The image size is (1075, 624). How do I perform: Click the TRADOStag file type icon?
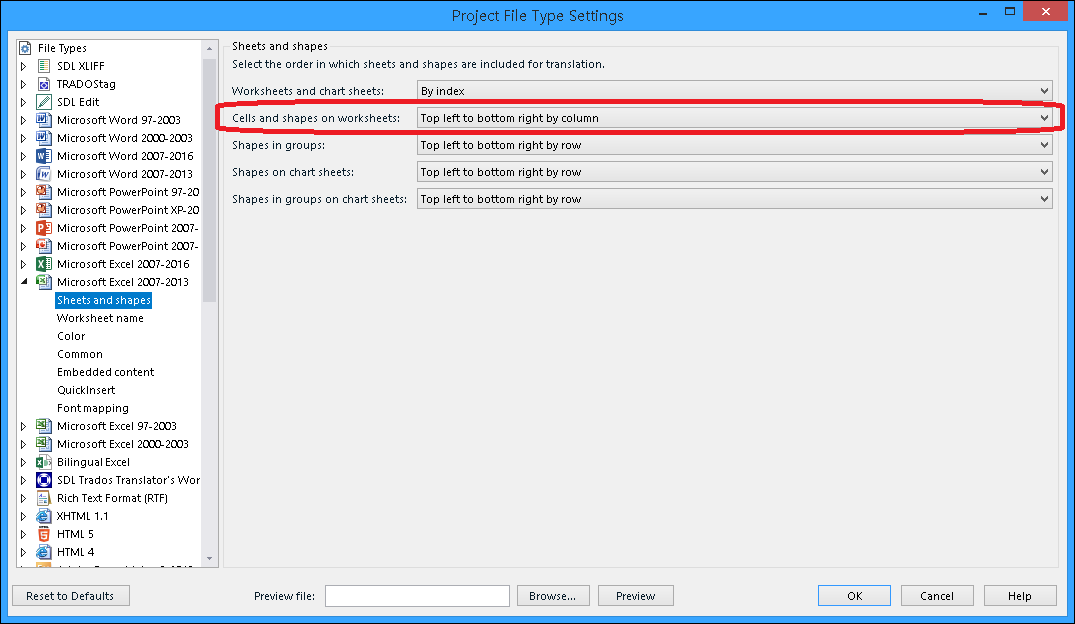coord(43,84)
